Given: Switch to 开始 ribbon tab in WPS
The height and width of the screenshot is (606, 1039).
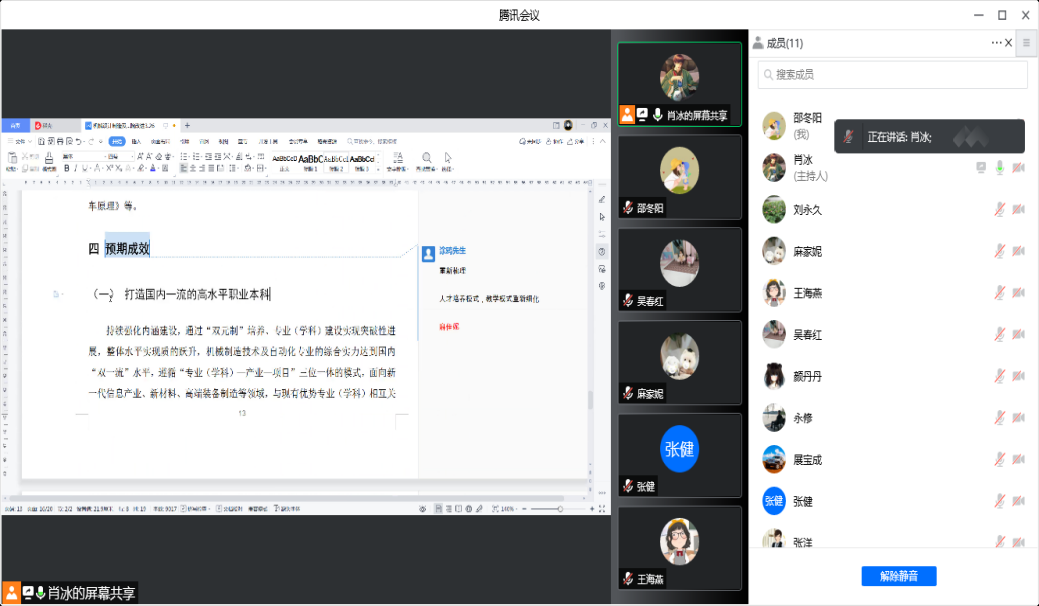Looking at the screenshot, I should pyautogui.click(x=117, y=141).
